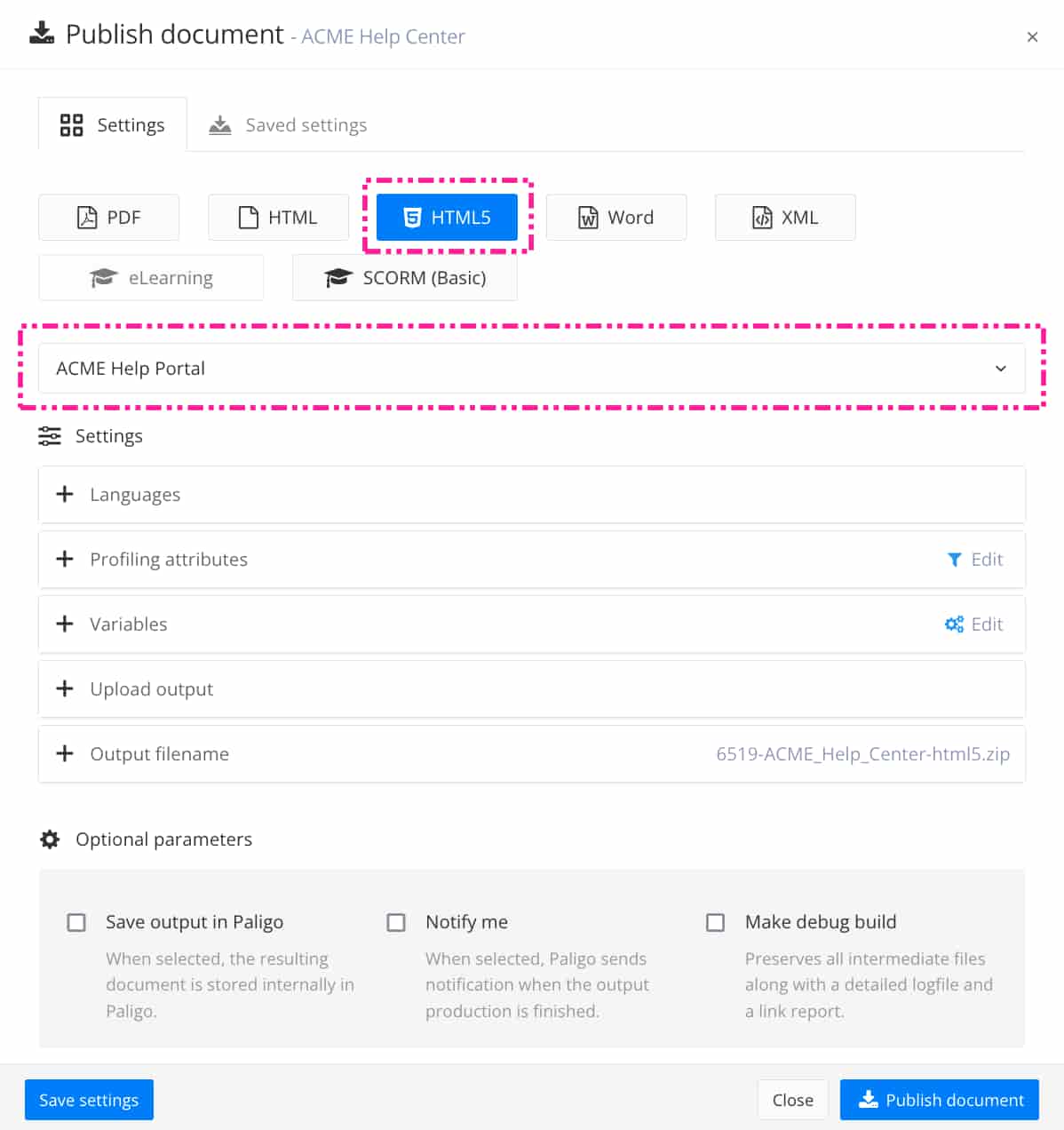The width and height of the screenshot is (1064, 1130).
Task: Click the Close button at the bottom
Action: 792,1100
